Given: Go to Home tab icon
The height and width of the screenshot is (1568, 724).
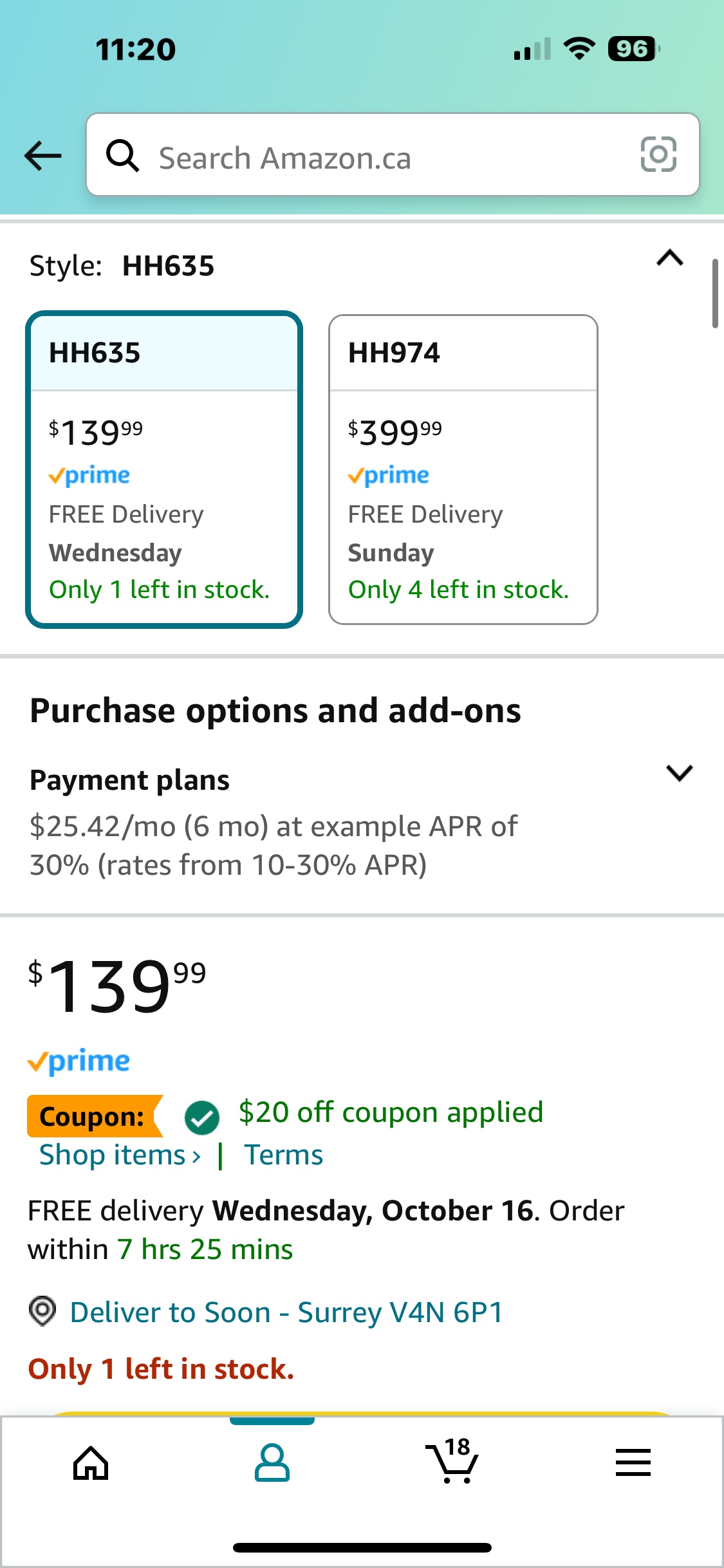Looking at the screenshot, I should (x=91, y=1464).
